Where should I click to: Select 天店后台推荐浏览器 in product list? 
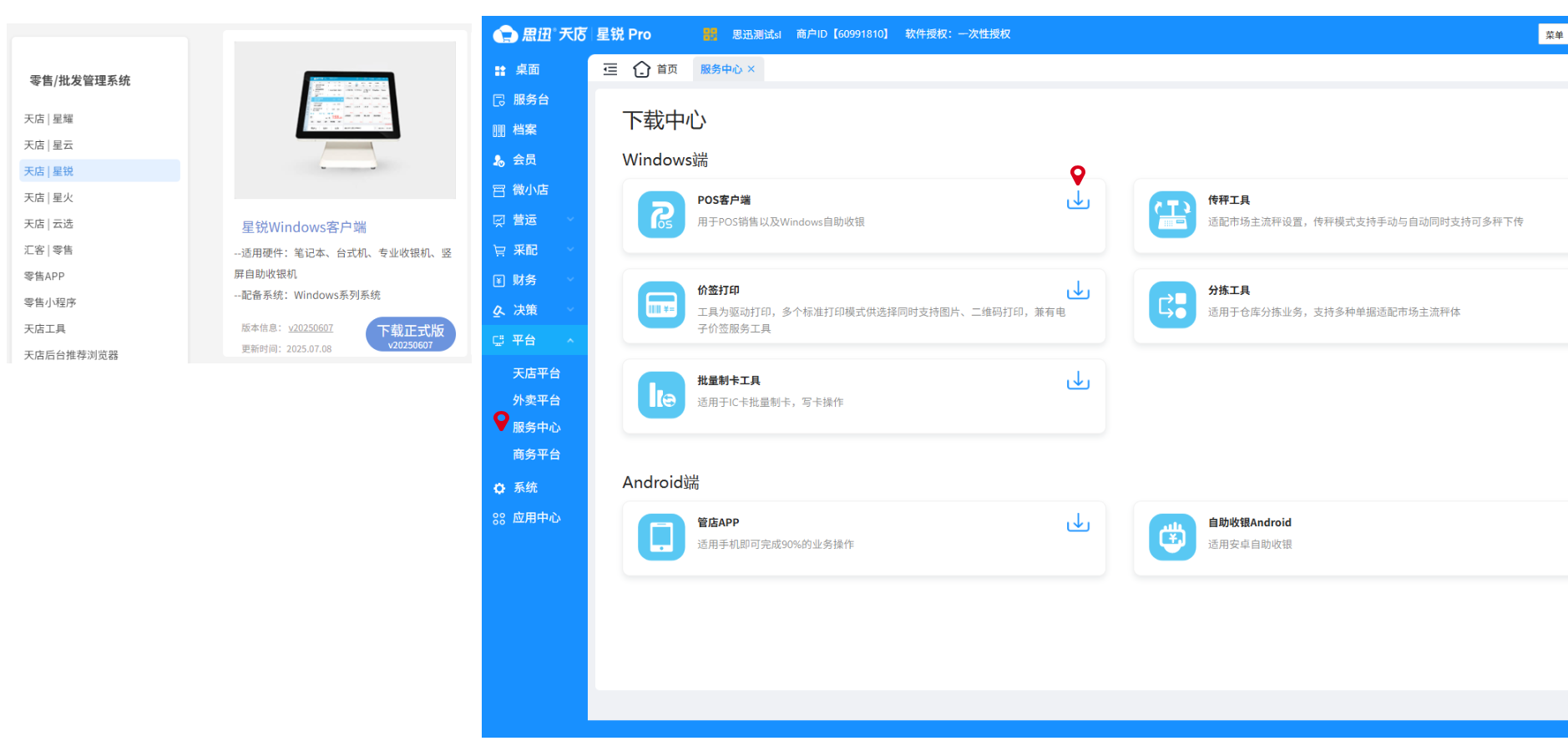coord(71,355)
